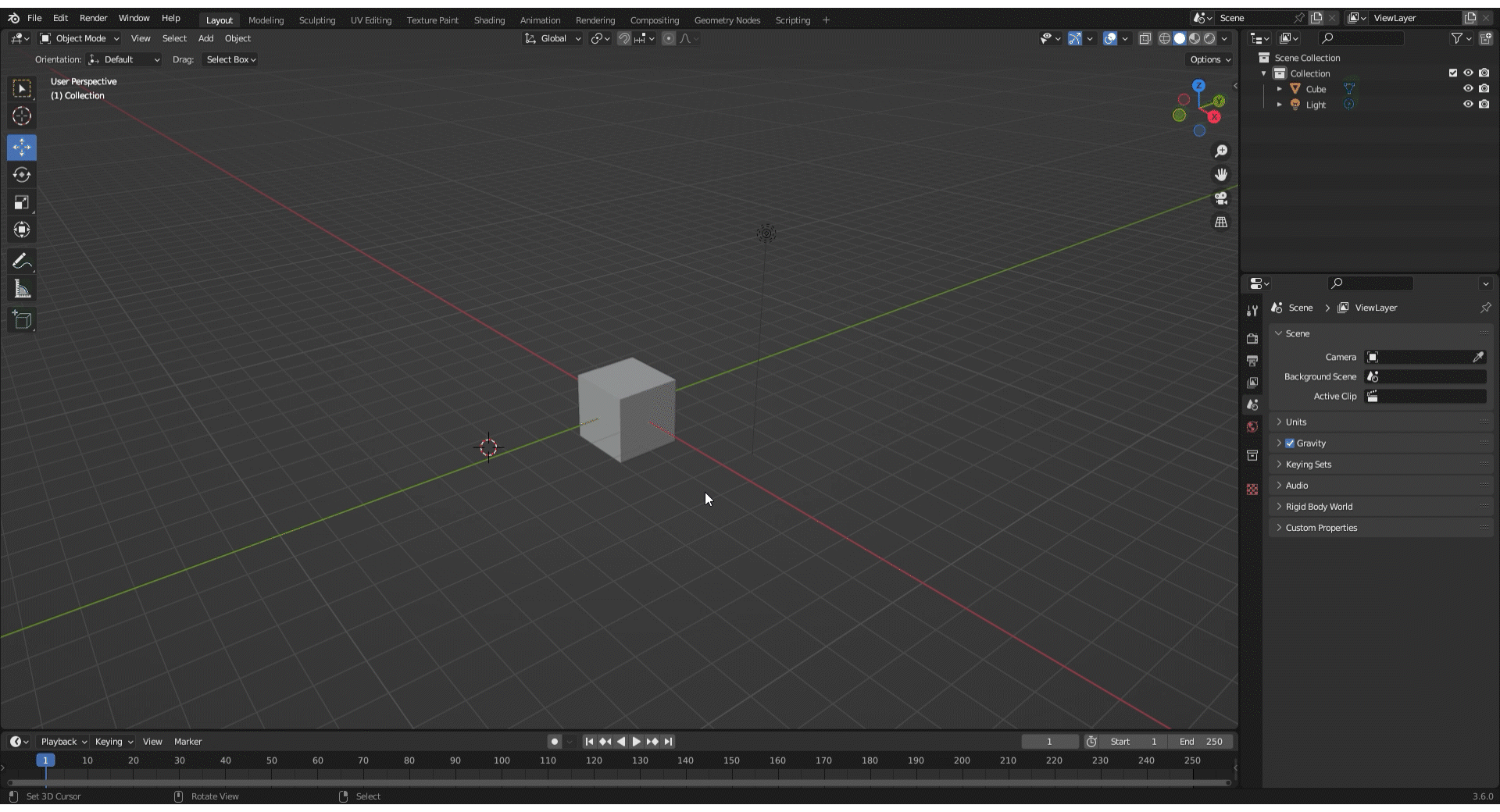
Task: Switch to orthographic view with grid icon
Action: (x=1221, y=223)
